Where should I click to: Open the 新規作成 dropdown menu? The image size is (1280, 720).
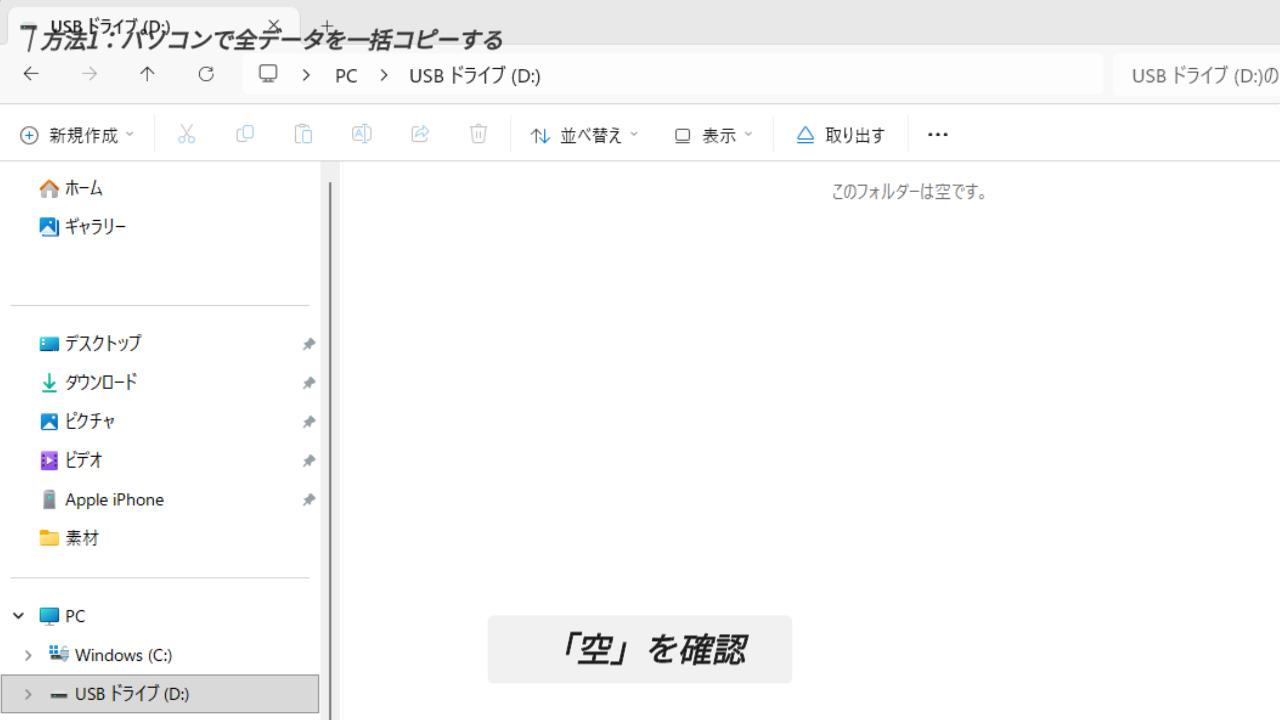click(77, 135)
